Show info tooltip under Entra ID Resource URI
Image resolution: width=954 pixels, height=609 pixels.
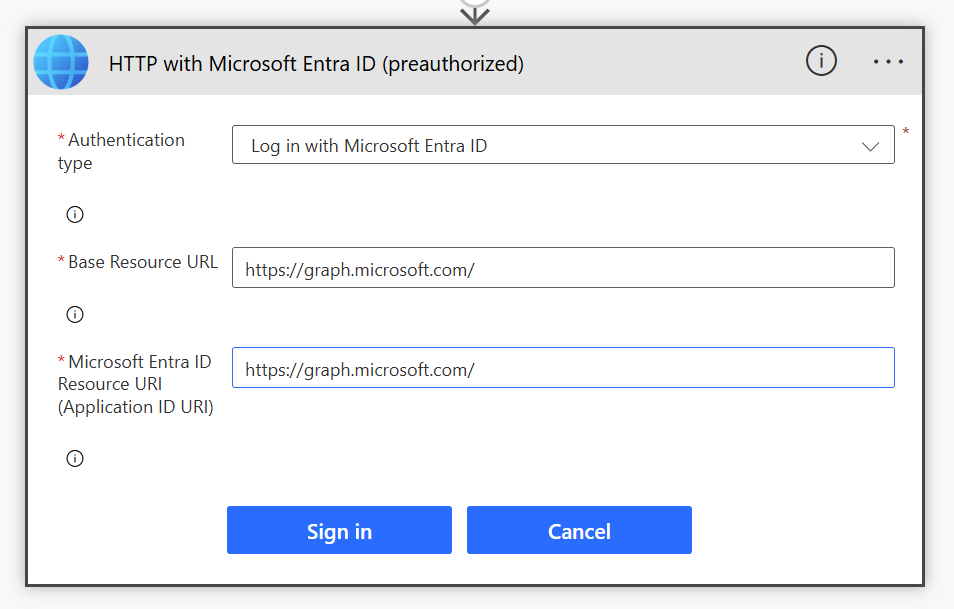coord(75,458)
